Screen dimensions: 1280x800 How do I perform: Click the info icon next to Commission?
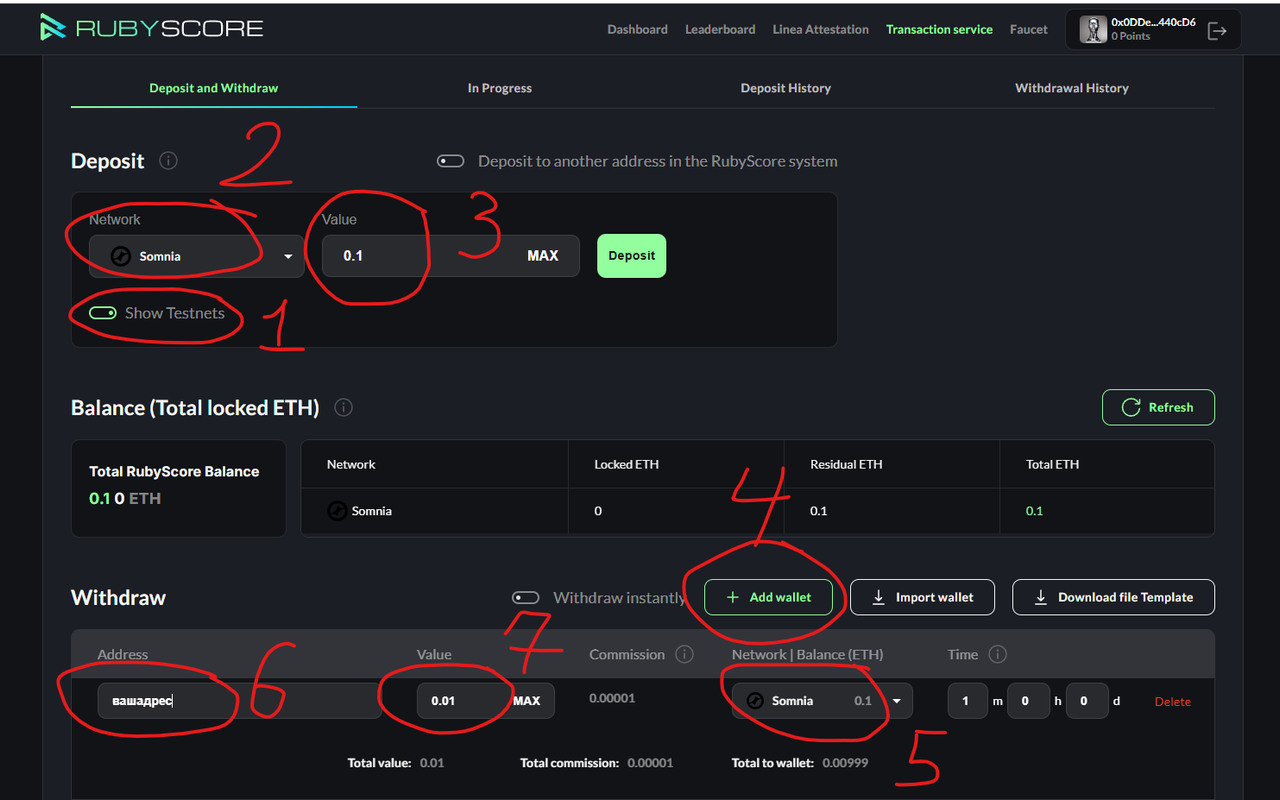(x=684, y=654)
